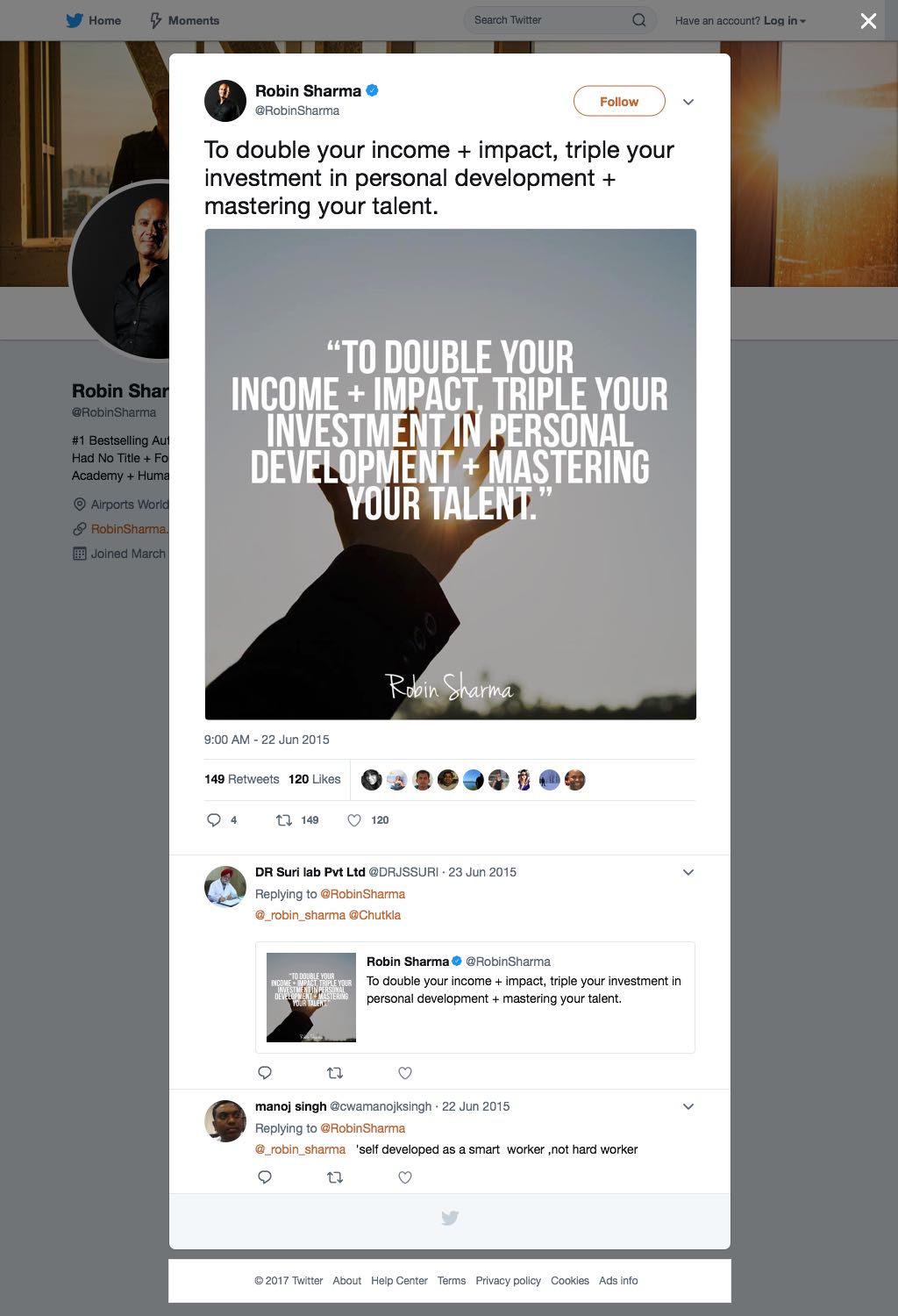The height and width of the screenshot is (1316, 898).
Task: Reply to DR Suri lab's tweet
Action: [265, 1072]
